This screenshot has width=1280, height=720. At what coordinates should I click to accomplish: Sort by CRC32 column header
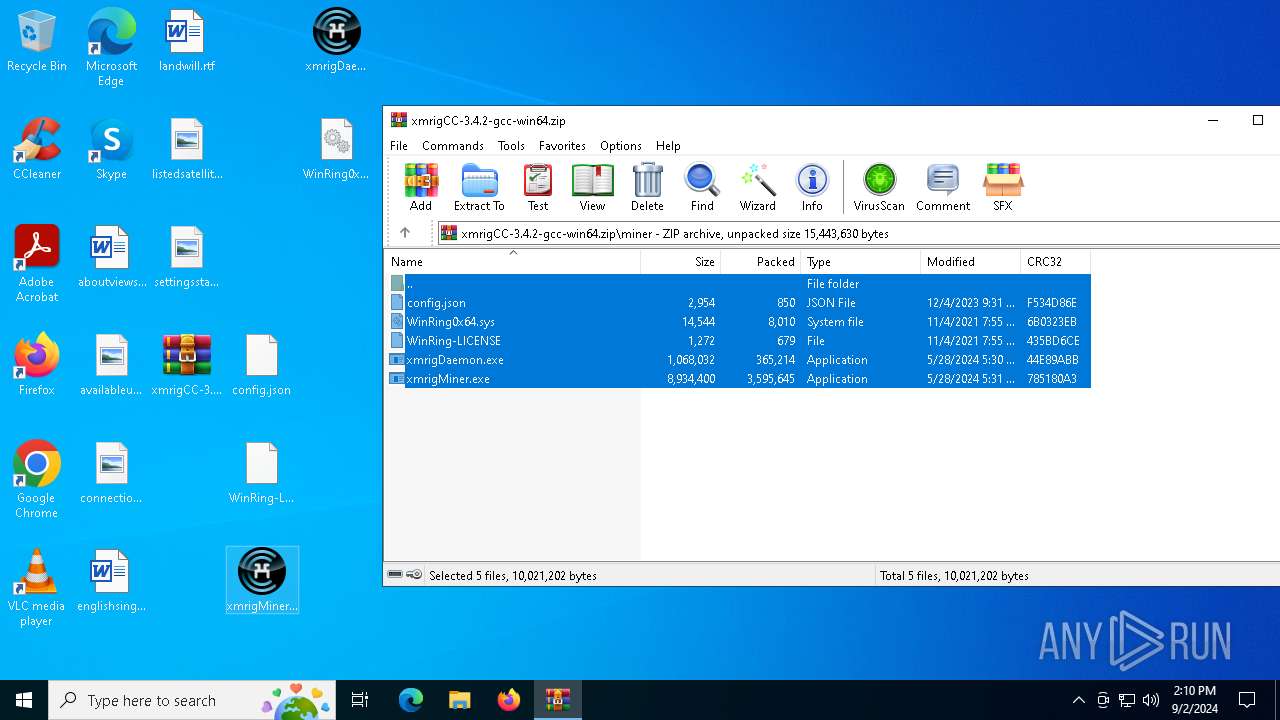point(1055,262)
